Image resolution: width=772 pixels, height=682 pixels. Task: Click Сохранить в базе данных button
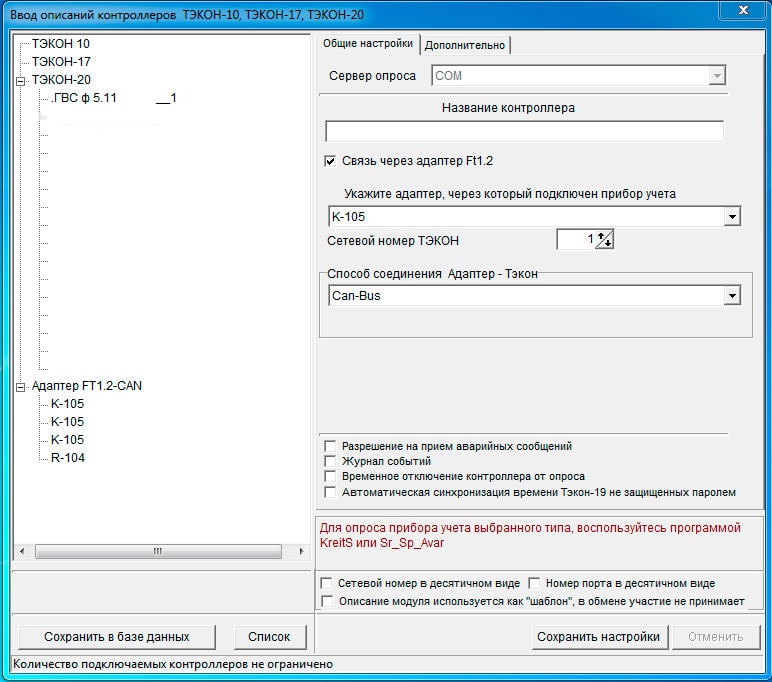coord(116,637)
